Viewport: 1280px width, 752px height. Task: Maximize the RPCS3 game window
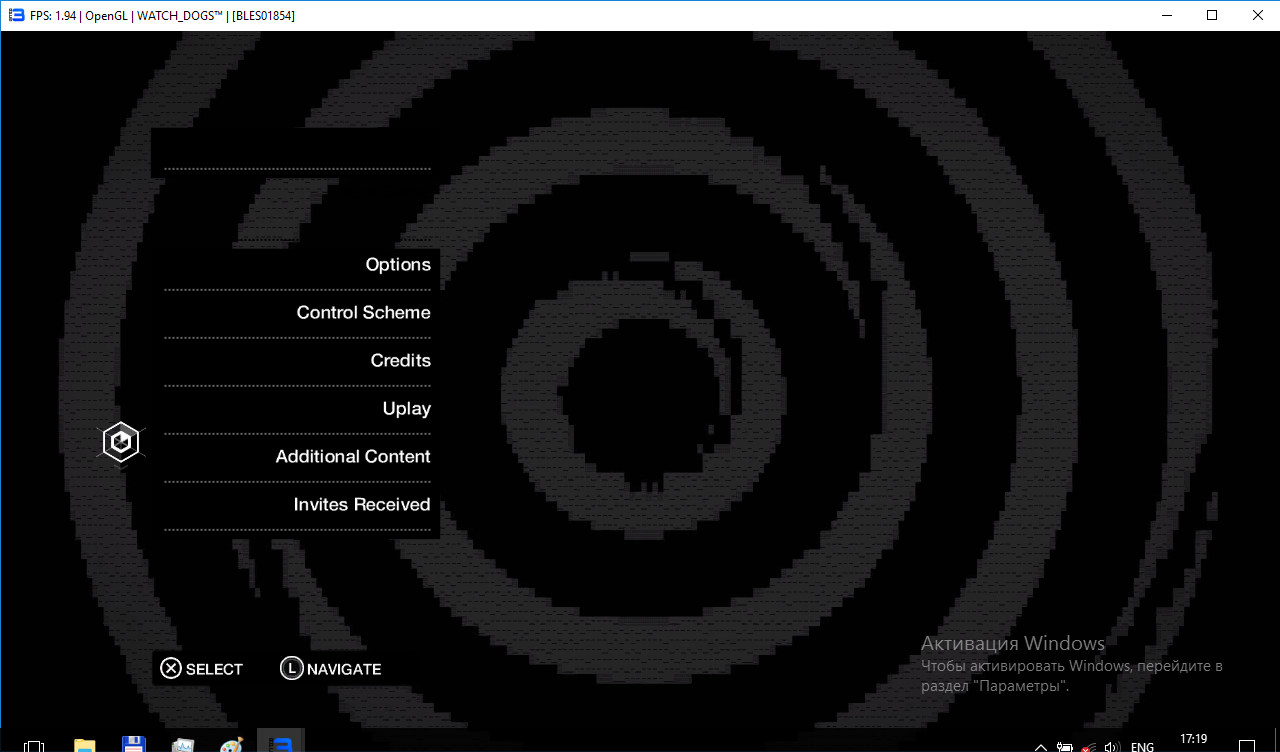[1212, 15]
